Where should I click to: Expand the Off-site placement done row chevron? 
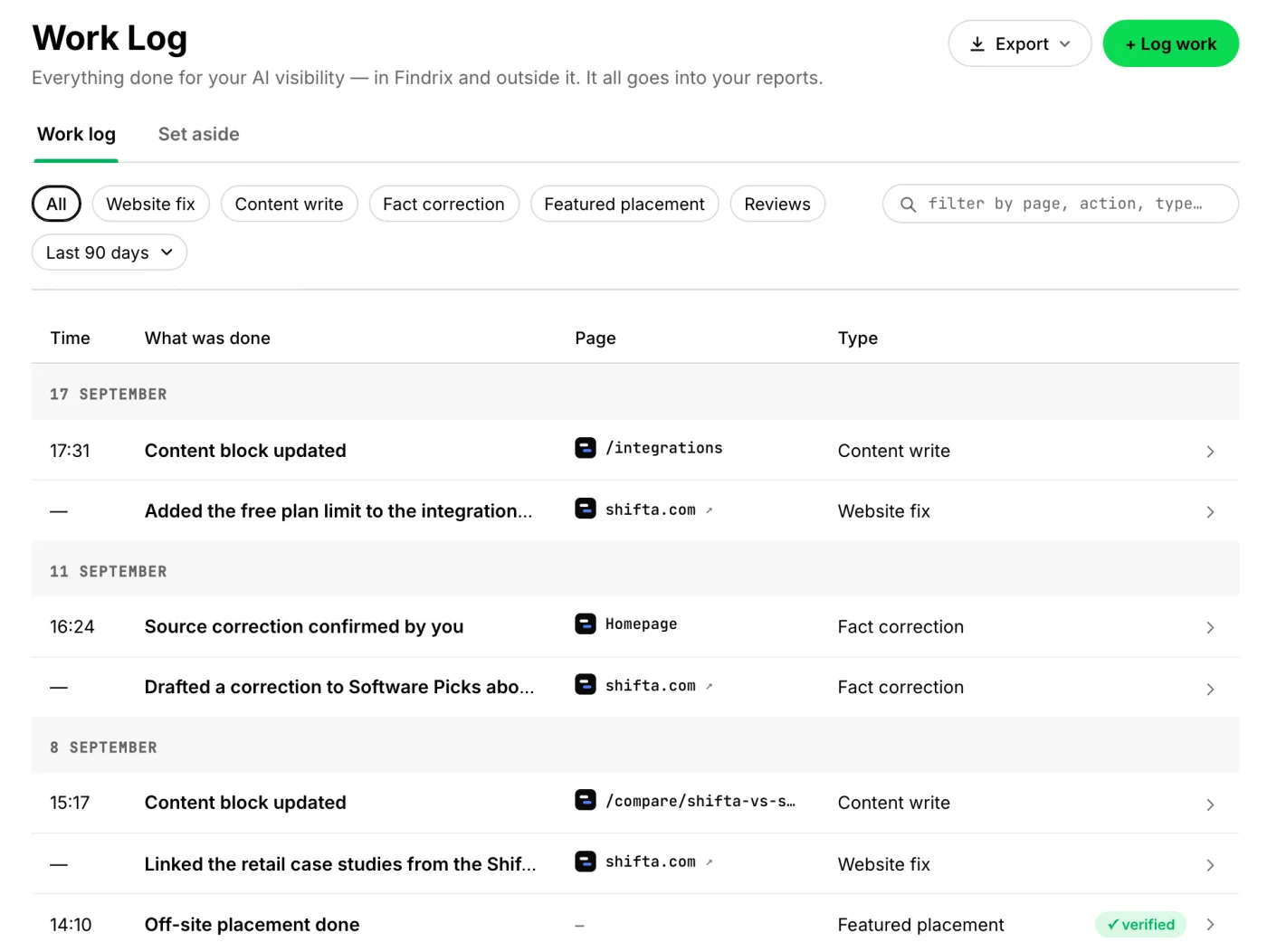tap(1210, 924)
